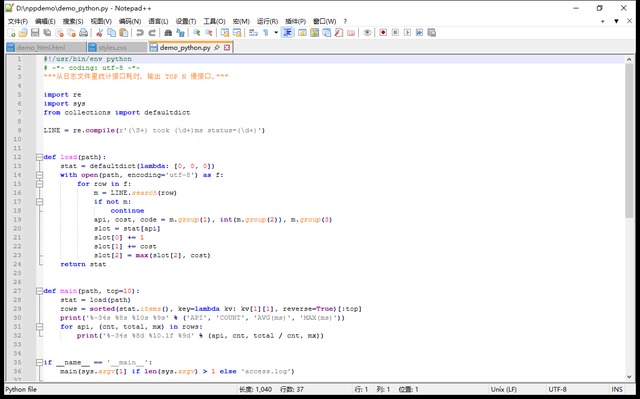The width and height of the screenshot is (640, 399).
Task: Paste clipboard using the Paste icon
Action: click(x=124, y=33)
